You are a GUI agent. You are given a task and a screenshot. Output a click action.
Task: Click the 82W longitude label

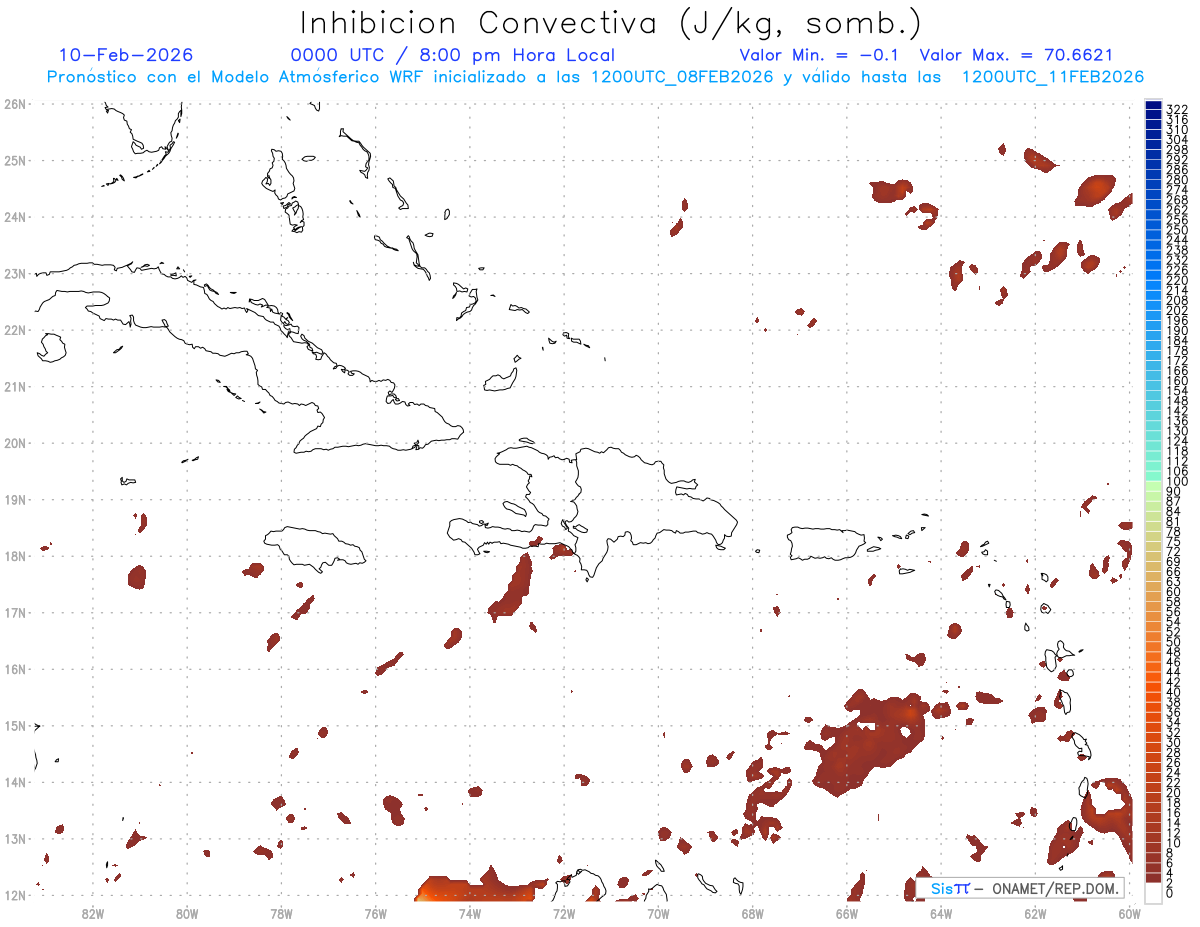(x=93, y=912)
